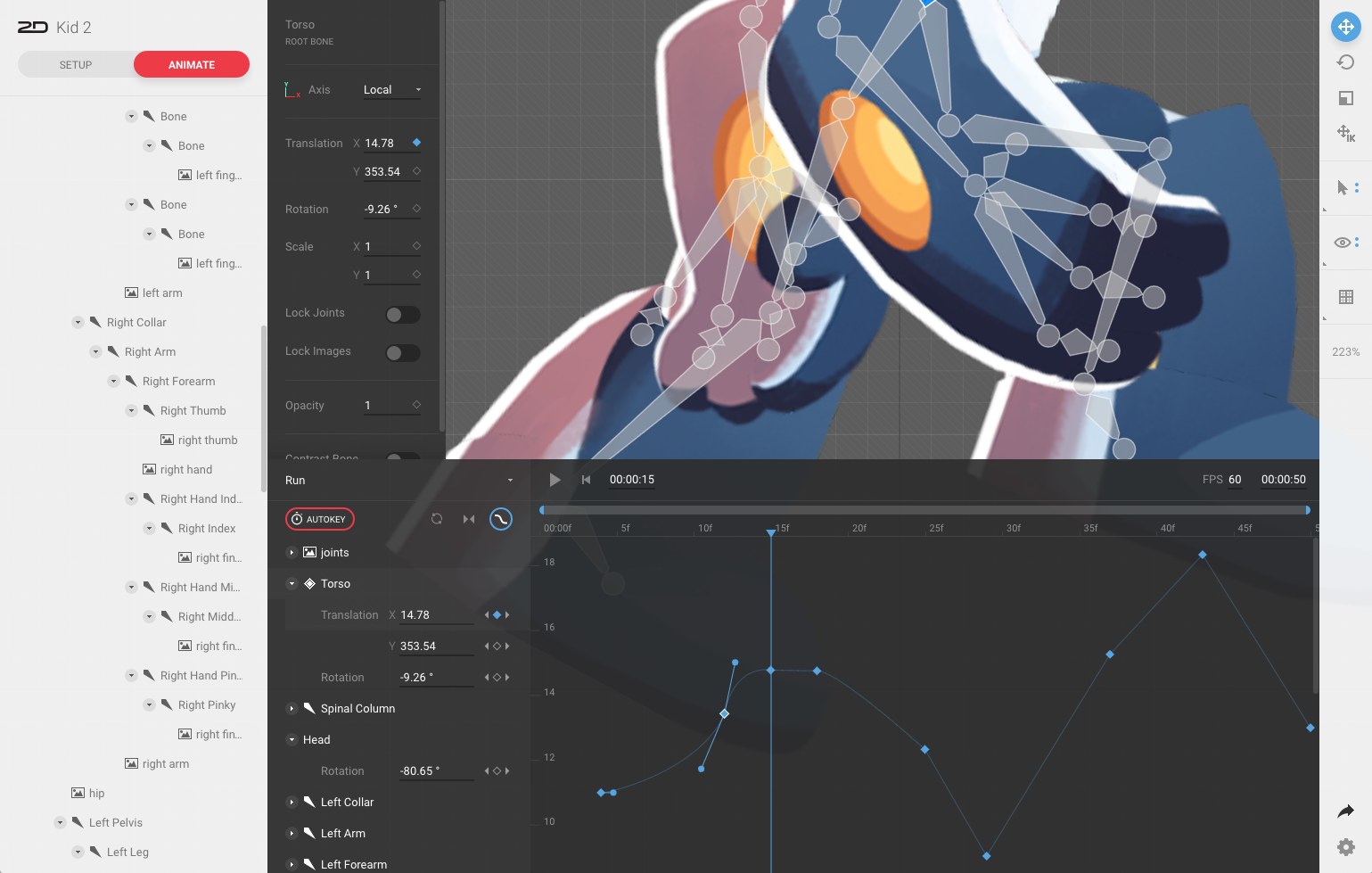Select the Rotate tool icon

(1345, 60)
